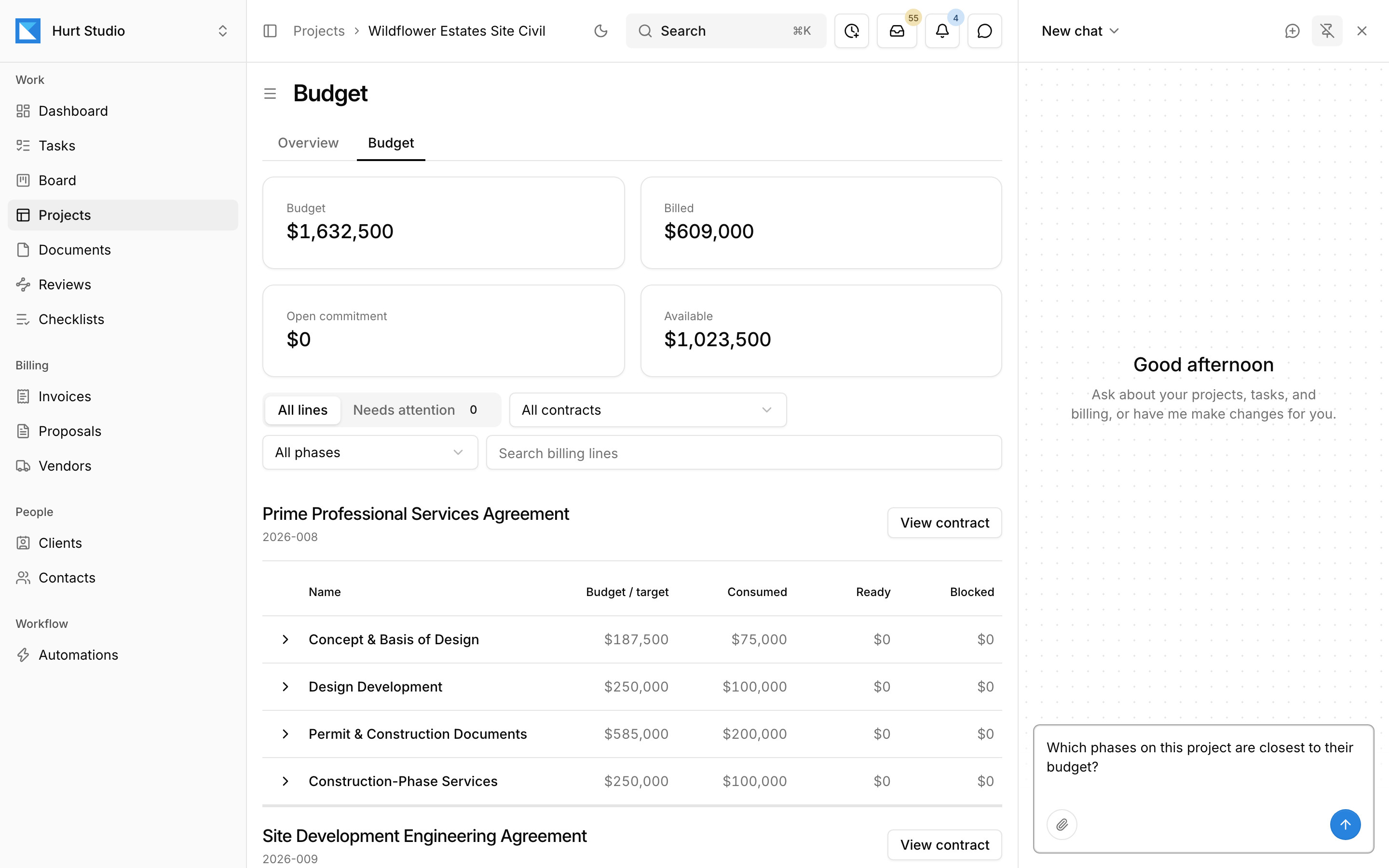View contract for Site Development Engineering Agreement

(944, 845)
